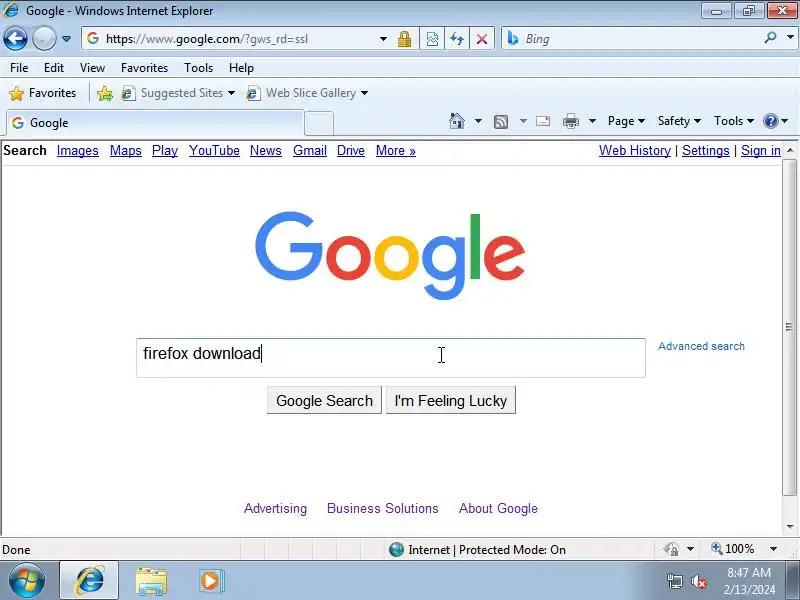Select the Google tab
The image size is (800, 600).
point(155,123)
